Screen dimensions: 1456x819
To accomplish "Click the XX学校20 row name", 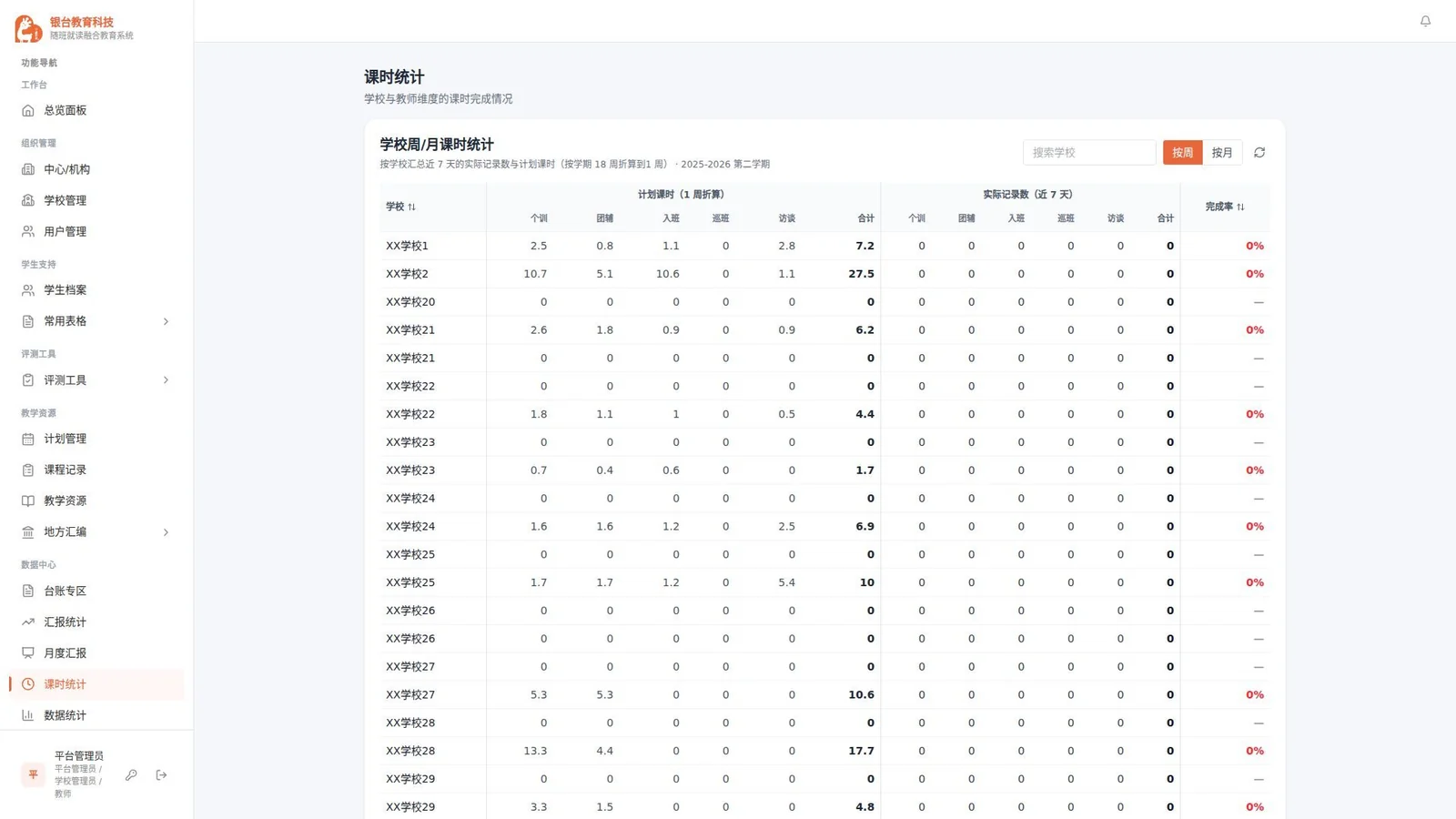I will point(410,302).
